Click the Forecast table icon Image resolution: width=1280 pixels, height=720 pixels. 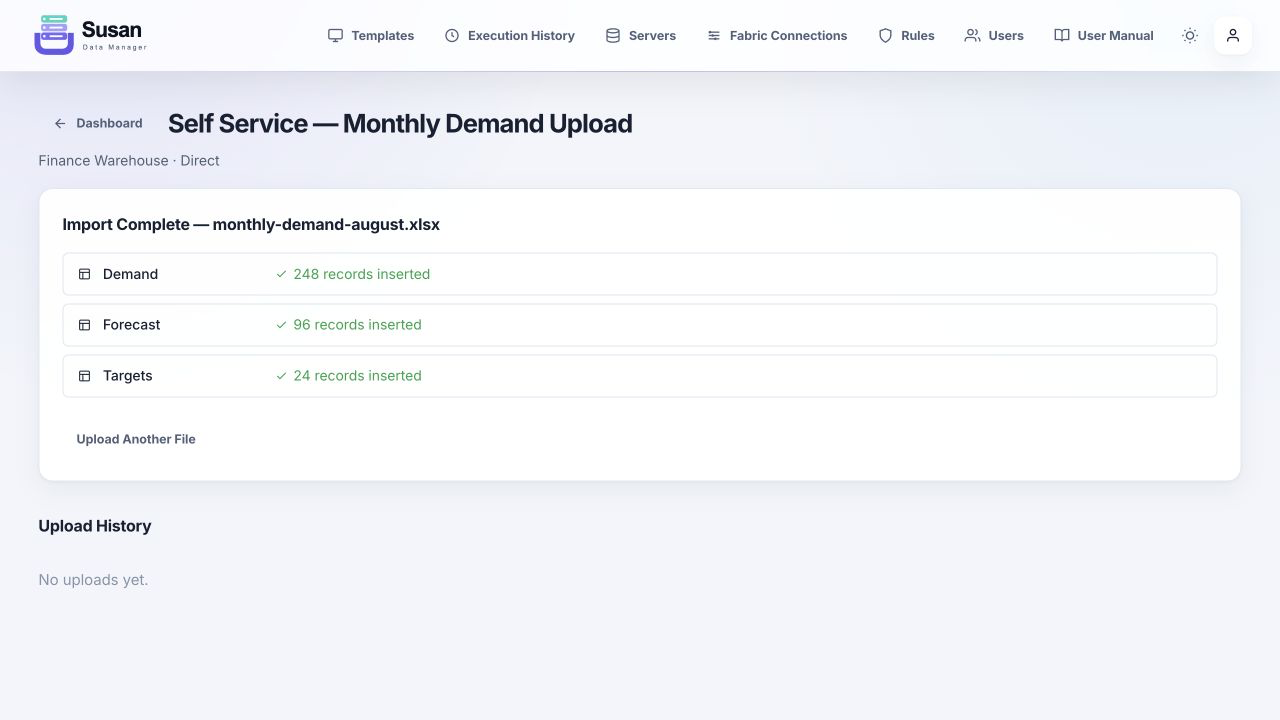(85, 325)
